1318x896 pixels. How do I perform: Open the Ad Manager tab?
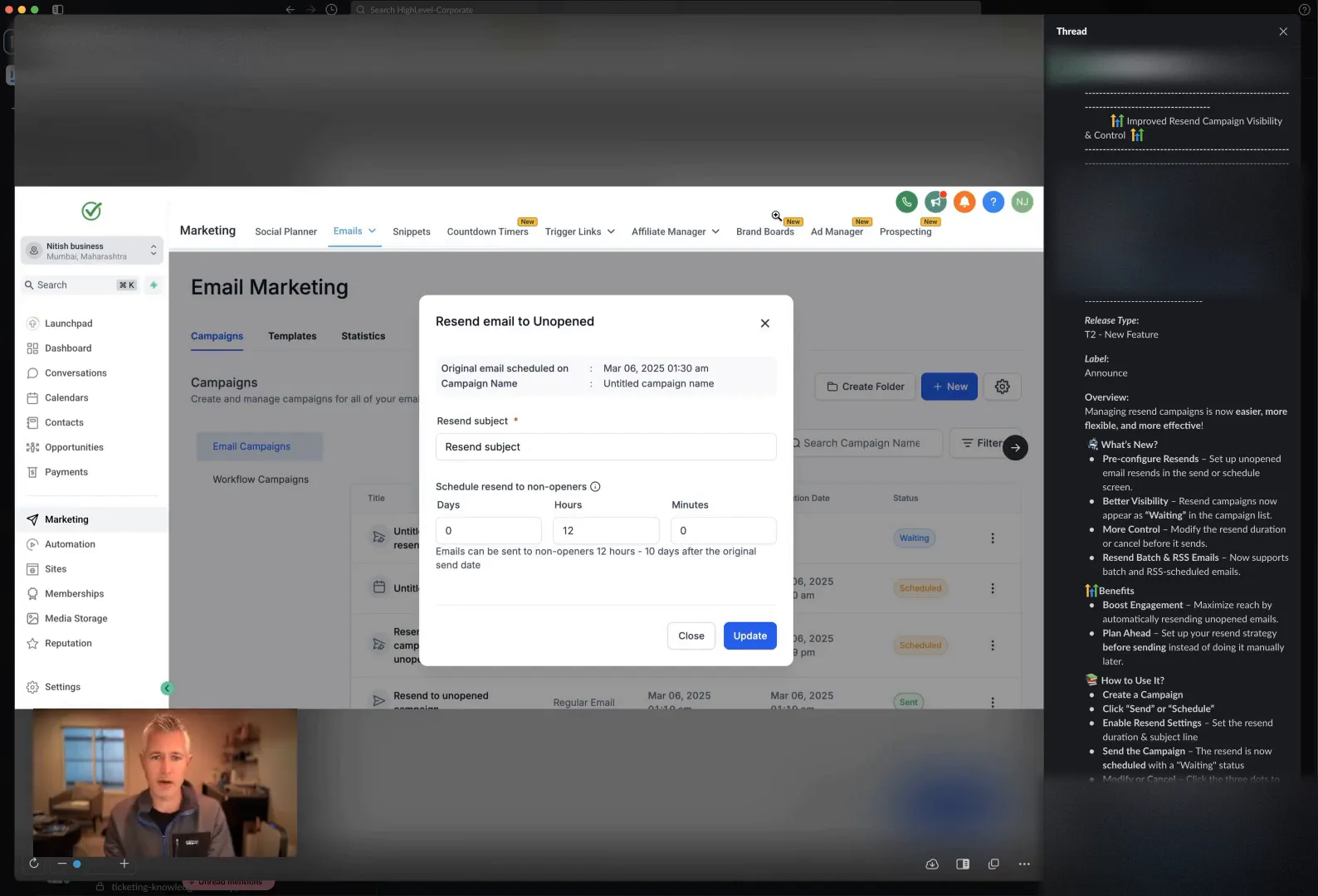tap(837, 232)
